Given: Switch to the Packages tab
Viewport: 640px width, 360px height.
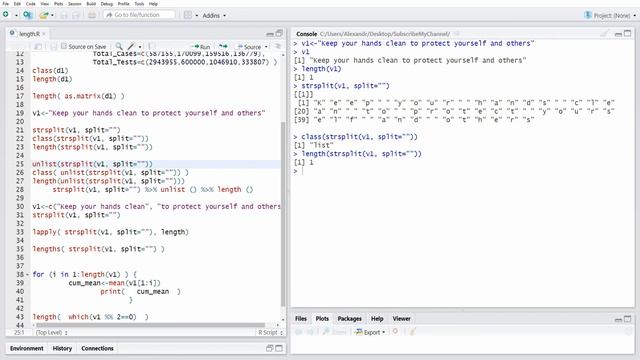Looking at the screenshot, I should point(349,319).
